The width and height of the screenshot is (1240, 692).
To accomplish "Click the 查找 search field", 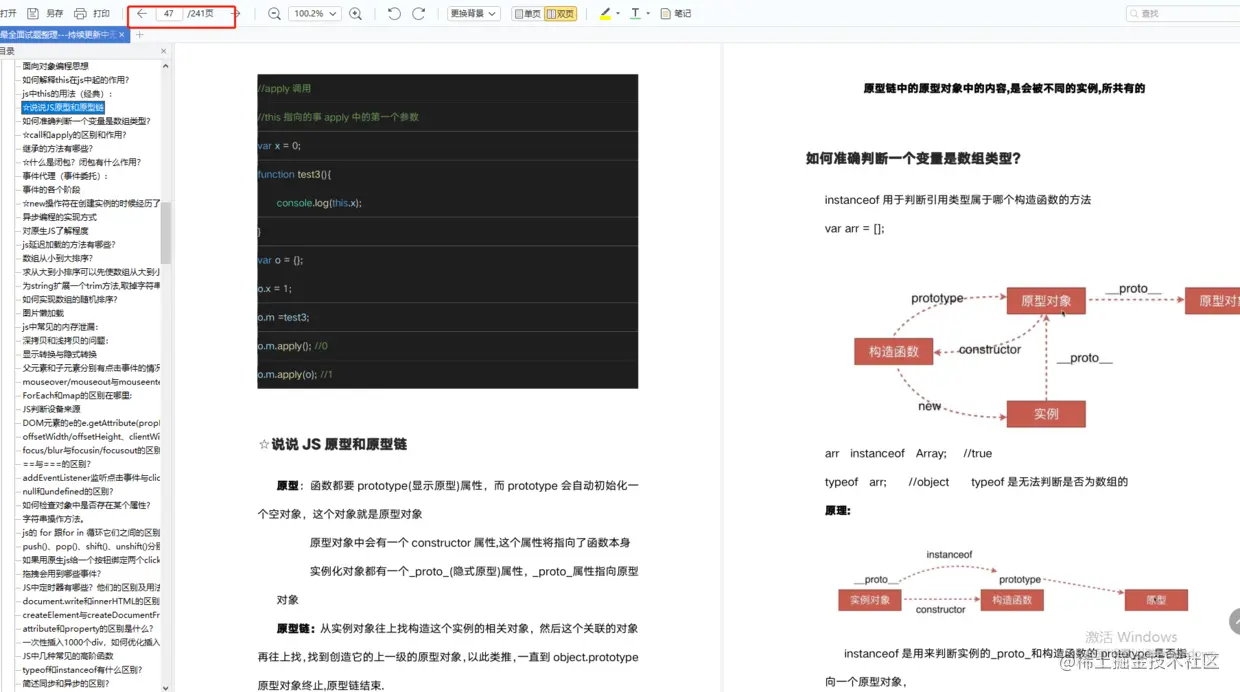I will [1182, 14].
